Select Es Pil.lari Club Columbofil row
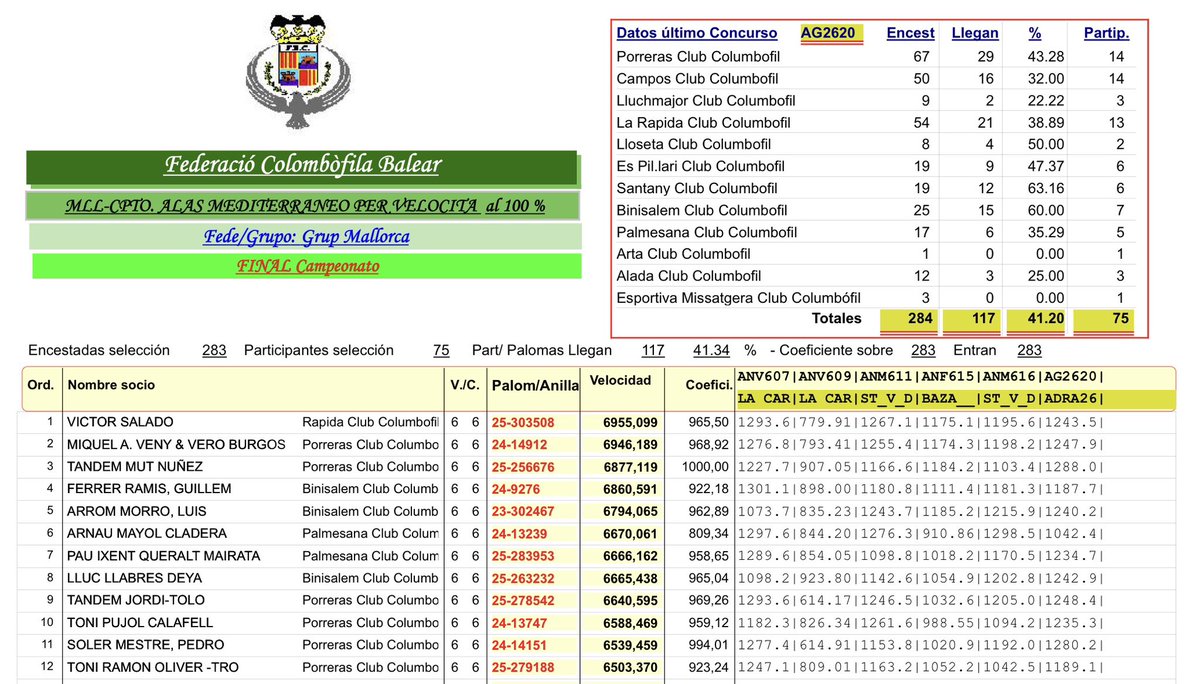This screenshot has height=684, width=1200. click(x=877, y=166)
